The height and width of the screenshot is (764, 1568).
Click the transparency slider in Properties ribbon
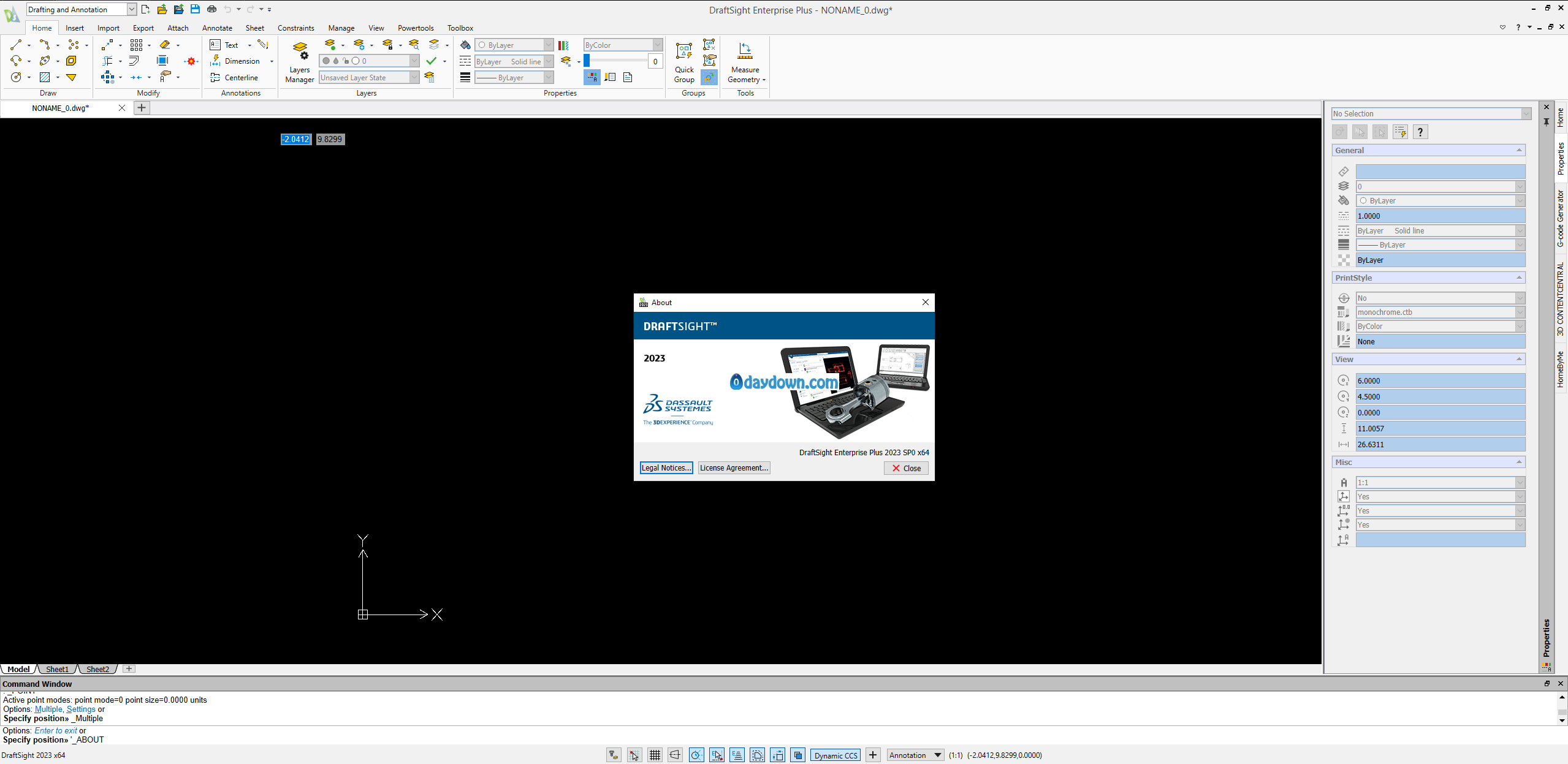(x=615, y=61)
